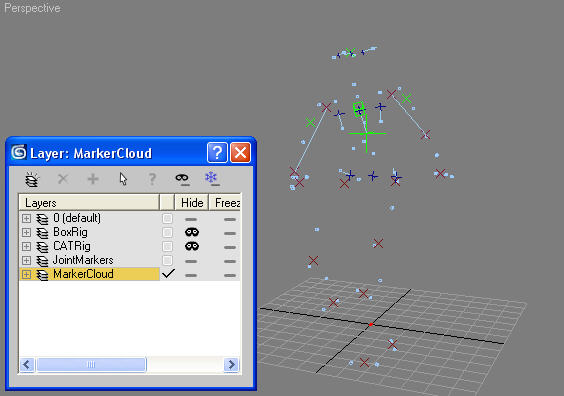The height and width of the screenshot is (396, 564).
Task: Click the Perspective viewport label
Action: coord(32,8)
